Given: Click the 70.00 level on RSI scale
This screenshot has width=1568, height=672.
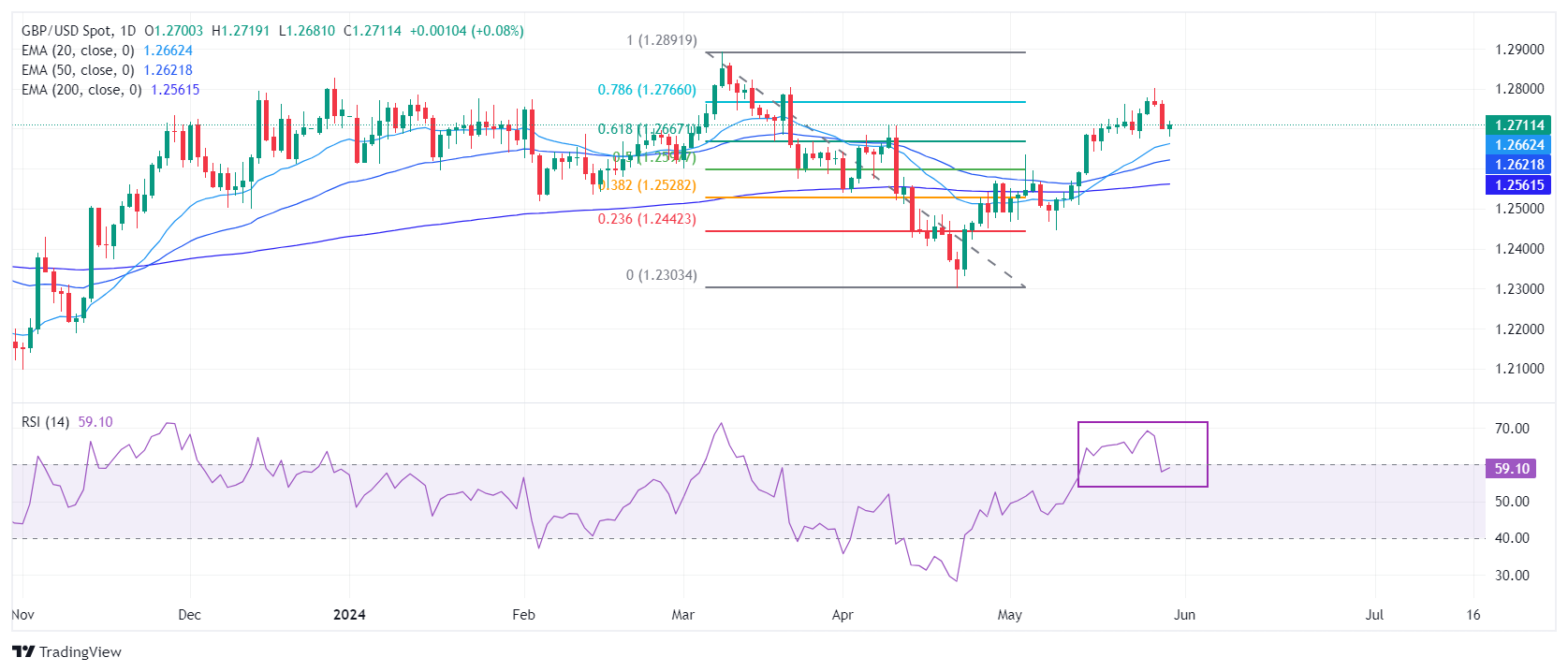Looking at the screenshot, I should (x=1512, y=429).
